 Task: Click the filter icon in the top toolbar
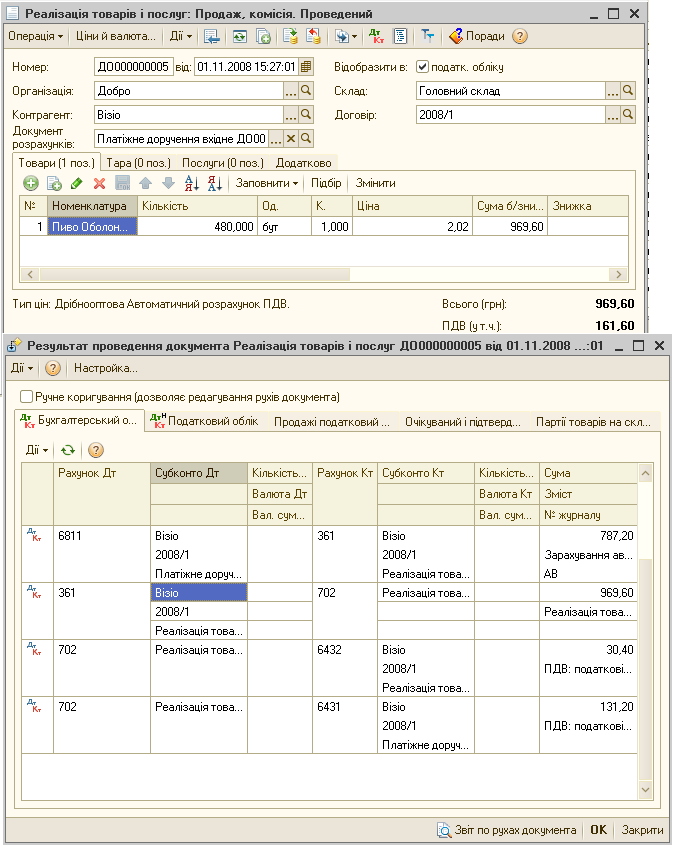coord(427,36)
